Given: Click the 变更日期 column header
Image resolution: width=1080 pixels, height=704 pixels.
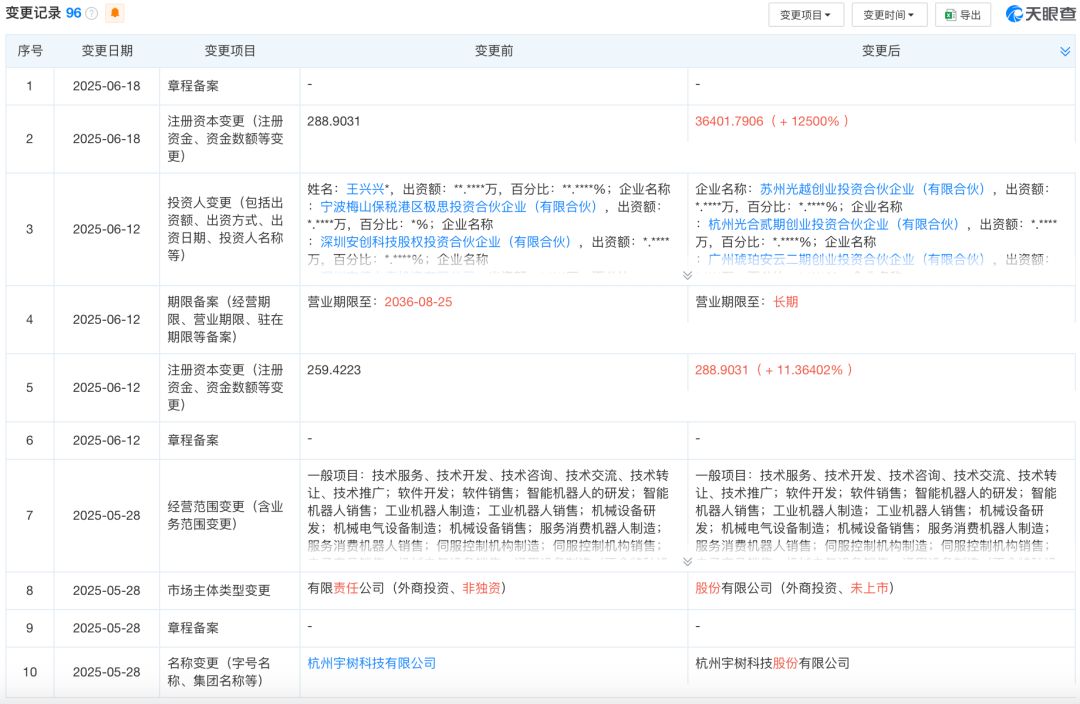Looking at the screenshot, I should pyautogui.click(x=107, y=51).
